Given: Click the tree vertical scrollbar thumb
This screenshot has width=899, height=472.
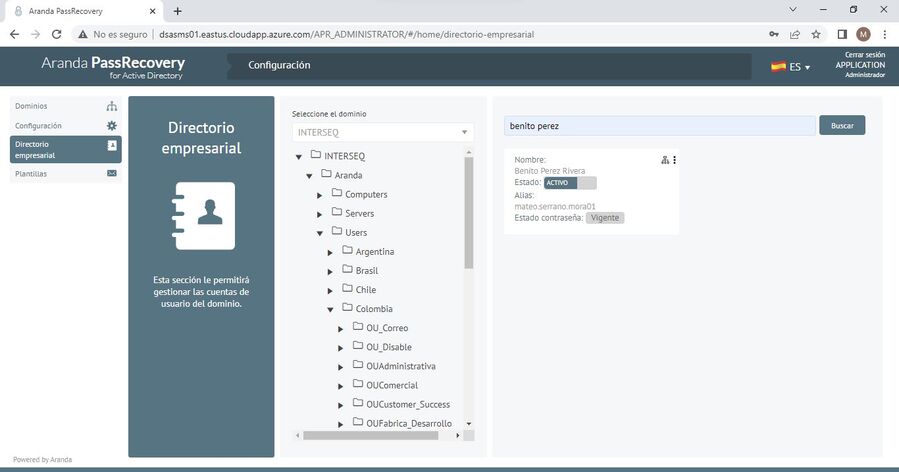Looking at the screenshot, I should point(468,213).
